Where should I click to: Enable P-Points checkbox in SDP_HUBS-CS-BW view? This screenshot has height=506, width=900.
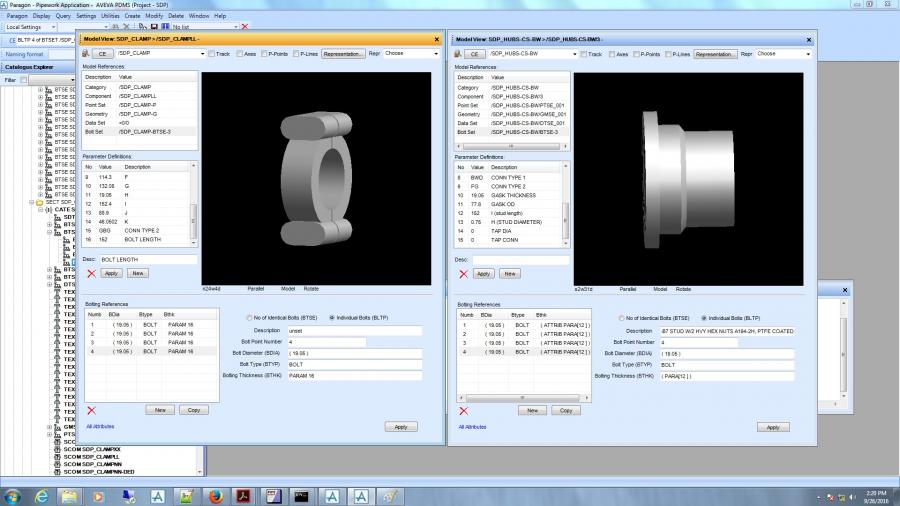tap(637, 54)
